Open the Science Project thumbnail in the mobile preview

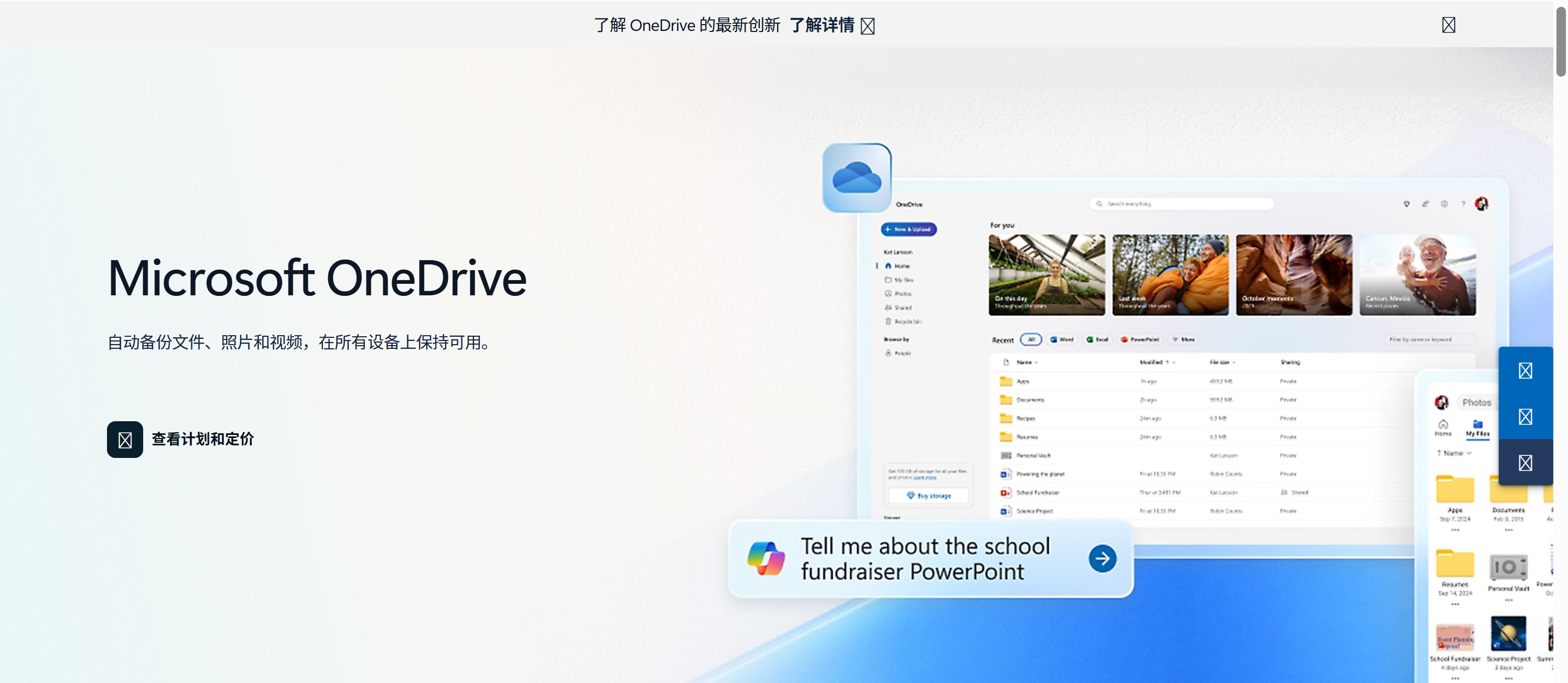click(1508, 634)
